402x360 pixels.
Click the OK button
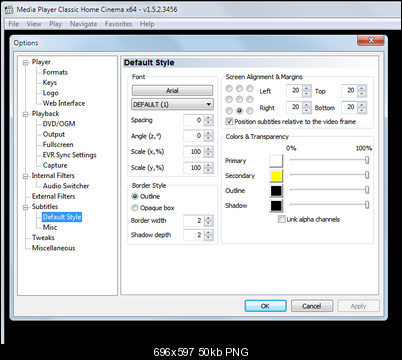[x=265, y=306]
